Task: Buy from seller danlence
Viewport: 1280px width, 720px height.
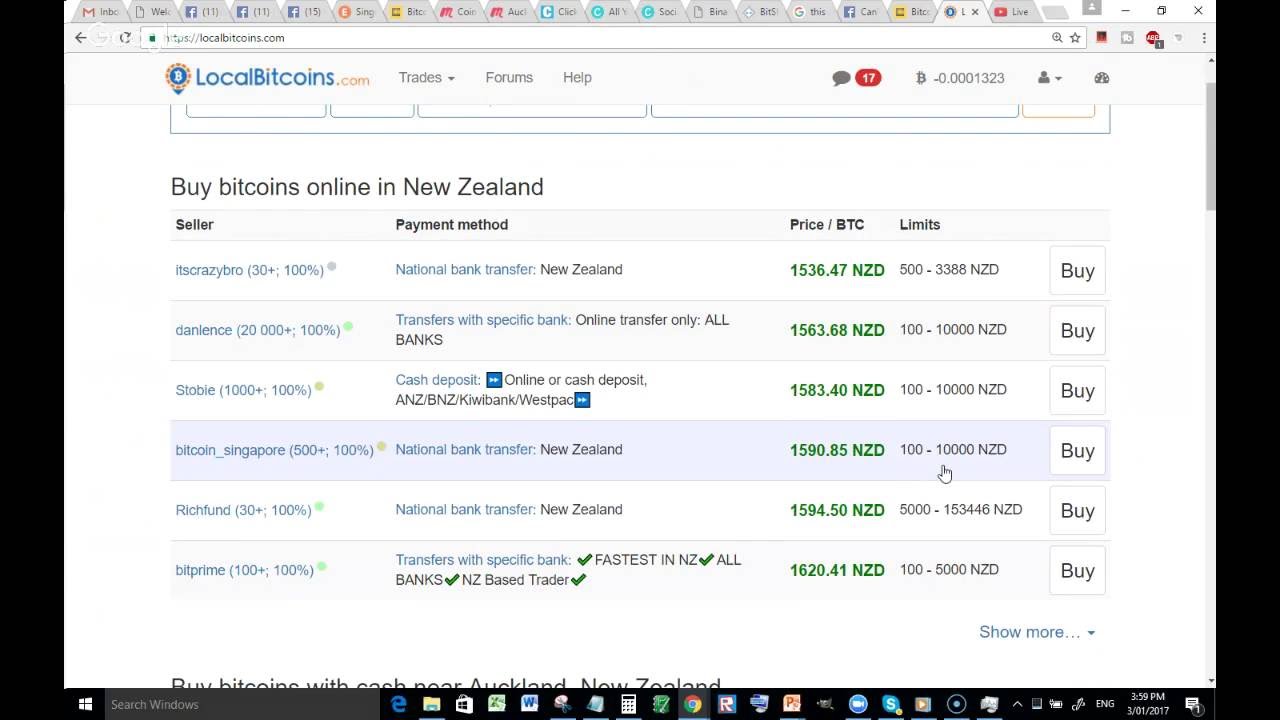Action: (x=1077, y=330)
